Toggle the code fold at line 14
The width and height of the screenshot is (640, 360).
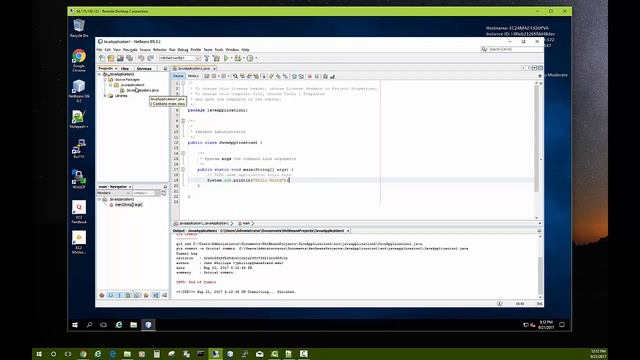[x=183, y=153]
